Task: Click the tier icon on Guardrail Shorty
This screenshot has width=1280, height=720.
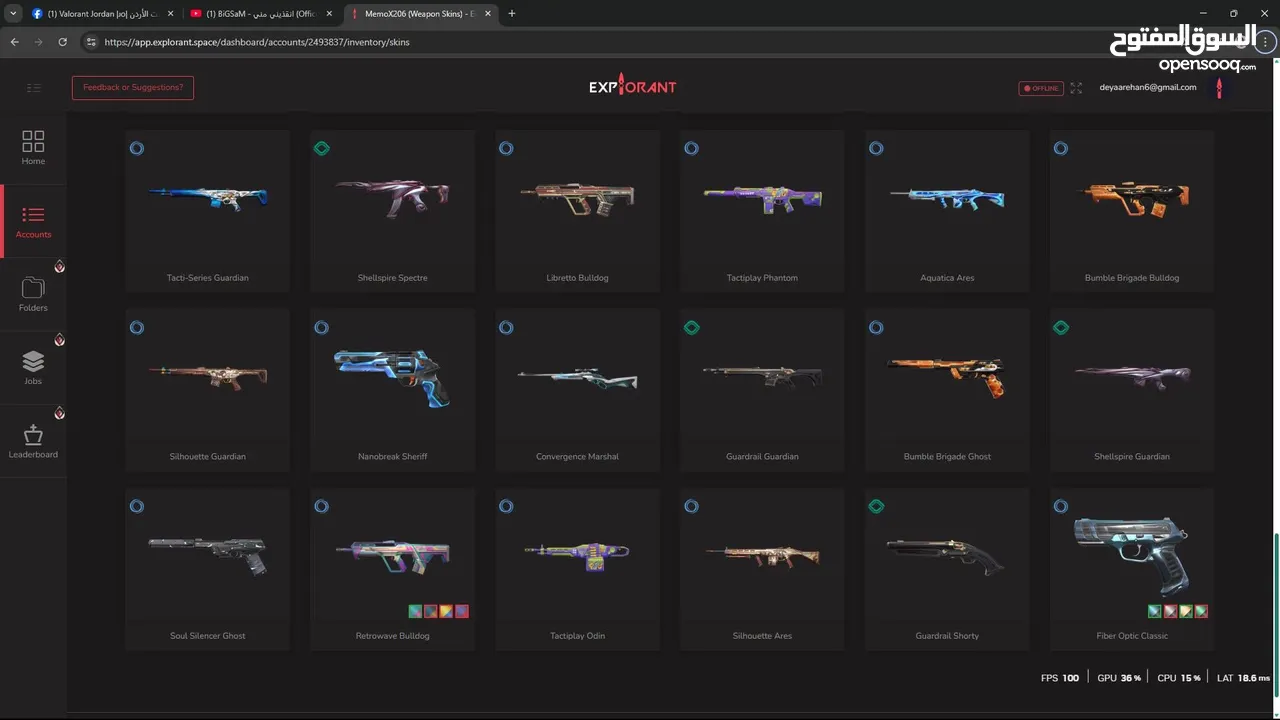Action: tap(876, 506)
